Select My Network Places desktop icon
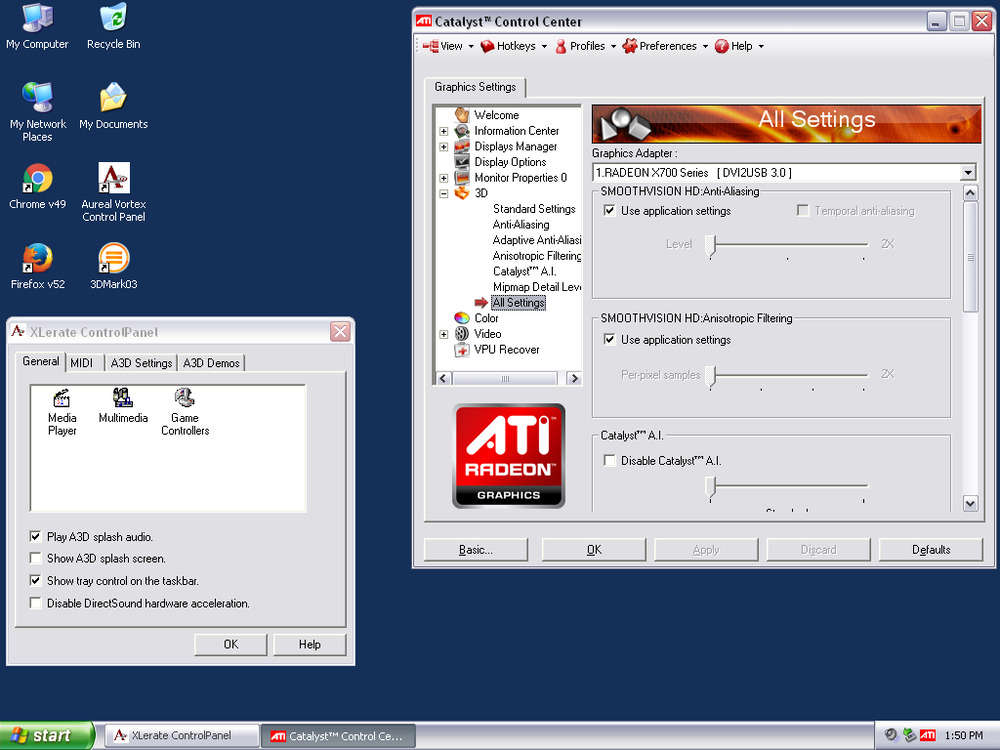 37,111
